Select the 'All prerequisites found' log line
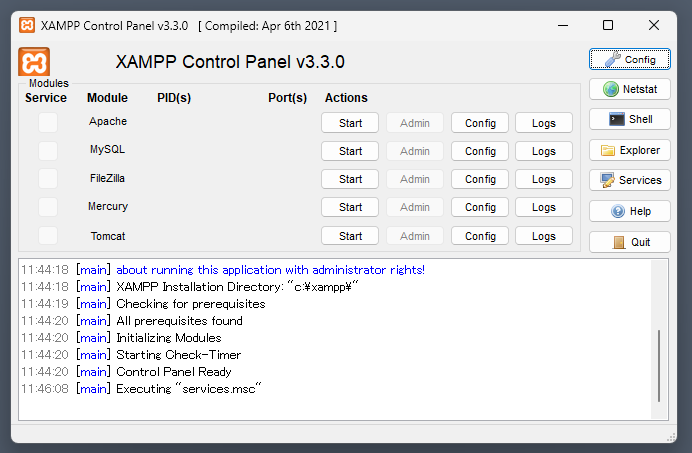The width and height of the screenshot is (692, 453). coord(132,321)
